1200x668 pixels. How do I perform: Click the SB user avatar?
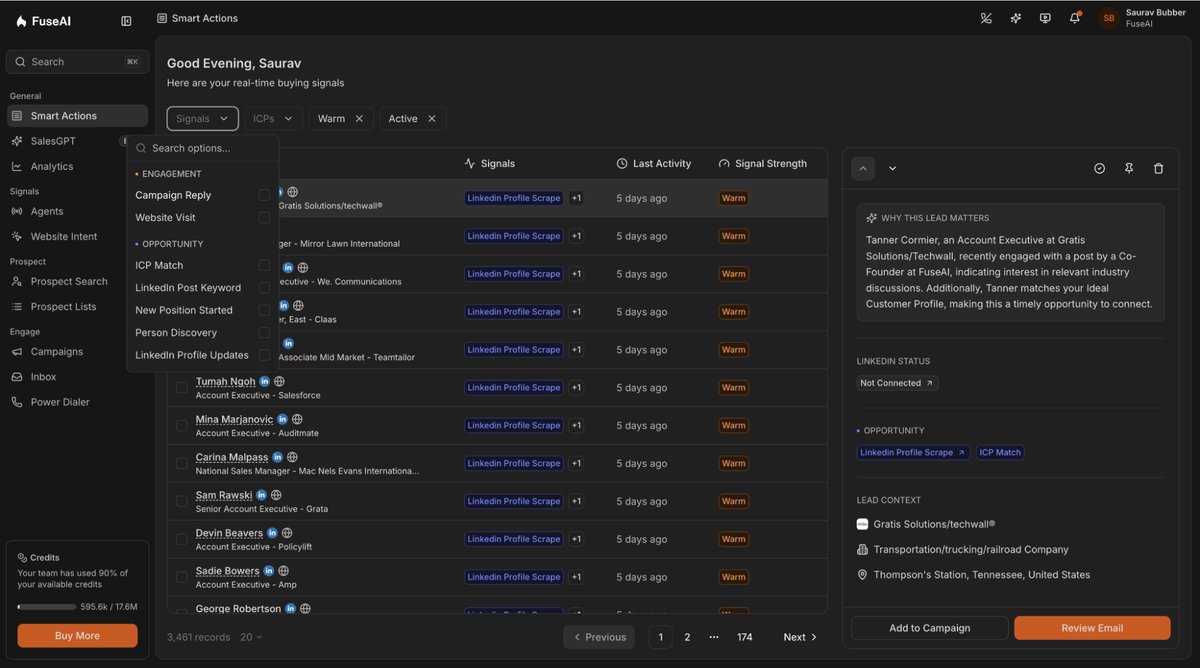click(1108, 18)
